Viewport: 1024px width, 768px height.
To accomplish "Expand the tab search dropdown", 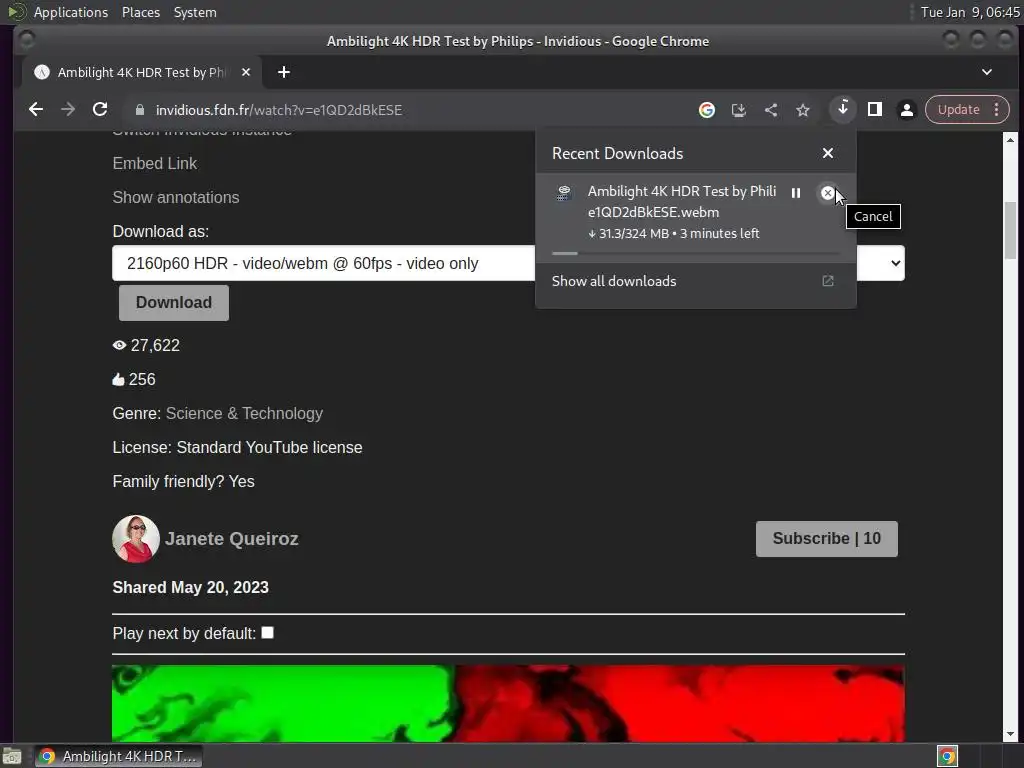I will pyautogui.click(x=987, y=72).
